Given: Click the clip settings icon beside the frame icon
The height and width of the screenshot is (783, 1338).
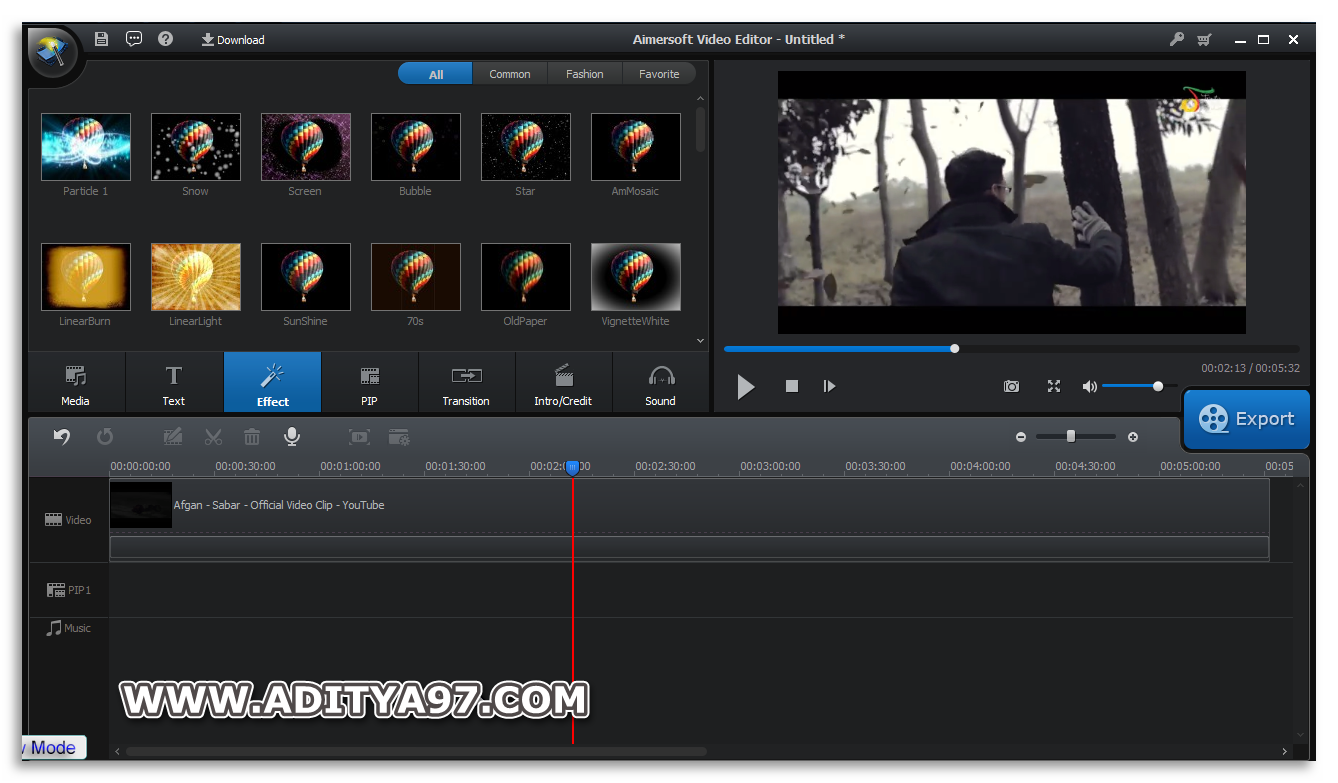Looking at the screenshot, I should 399,437.
